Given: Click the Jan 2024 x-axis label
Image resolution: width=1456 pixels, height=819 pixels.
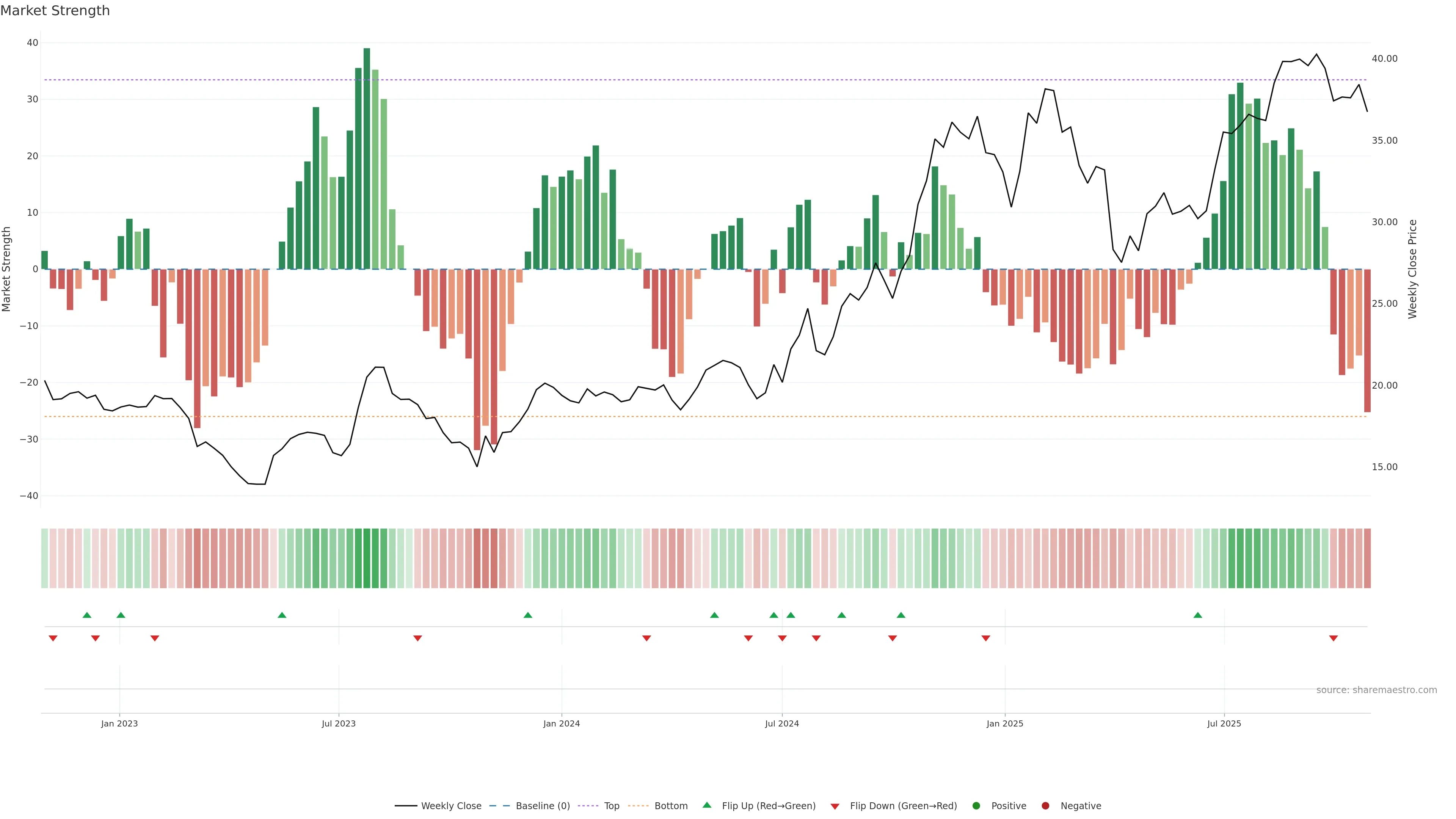Looking at the screenshot, I should tap(561, 724).
